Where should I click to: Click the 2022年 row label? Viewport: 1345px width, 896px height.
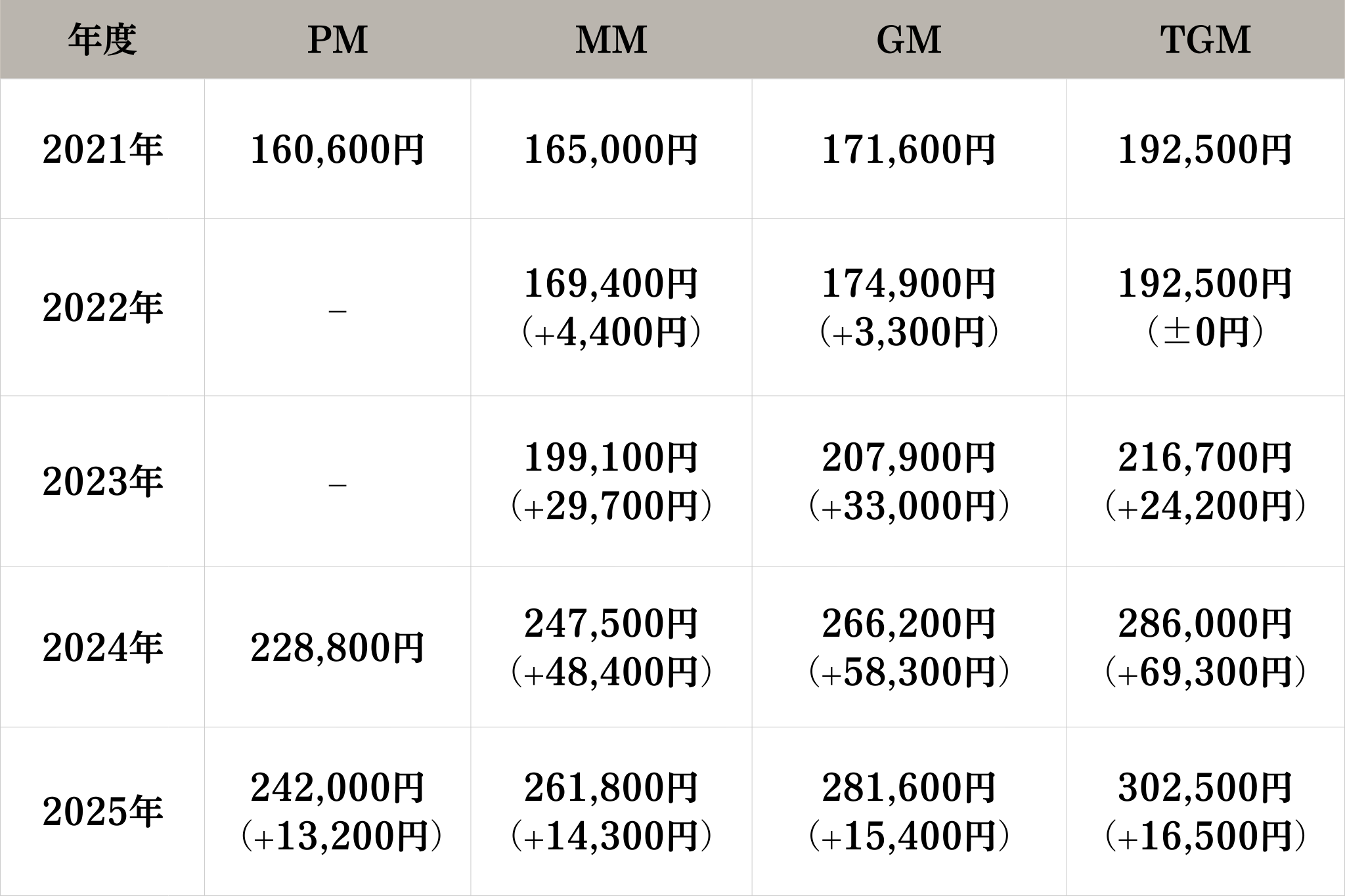point(102,307)
